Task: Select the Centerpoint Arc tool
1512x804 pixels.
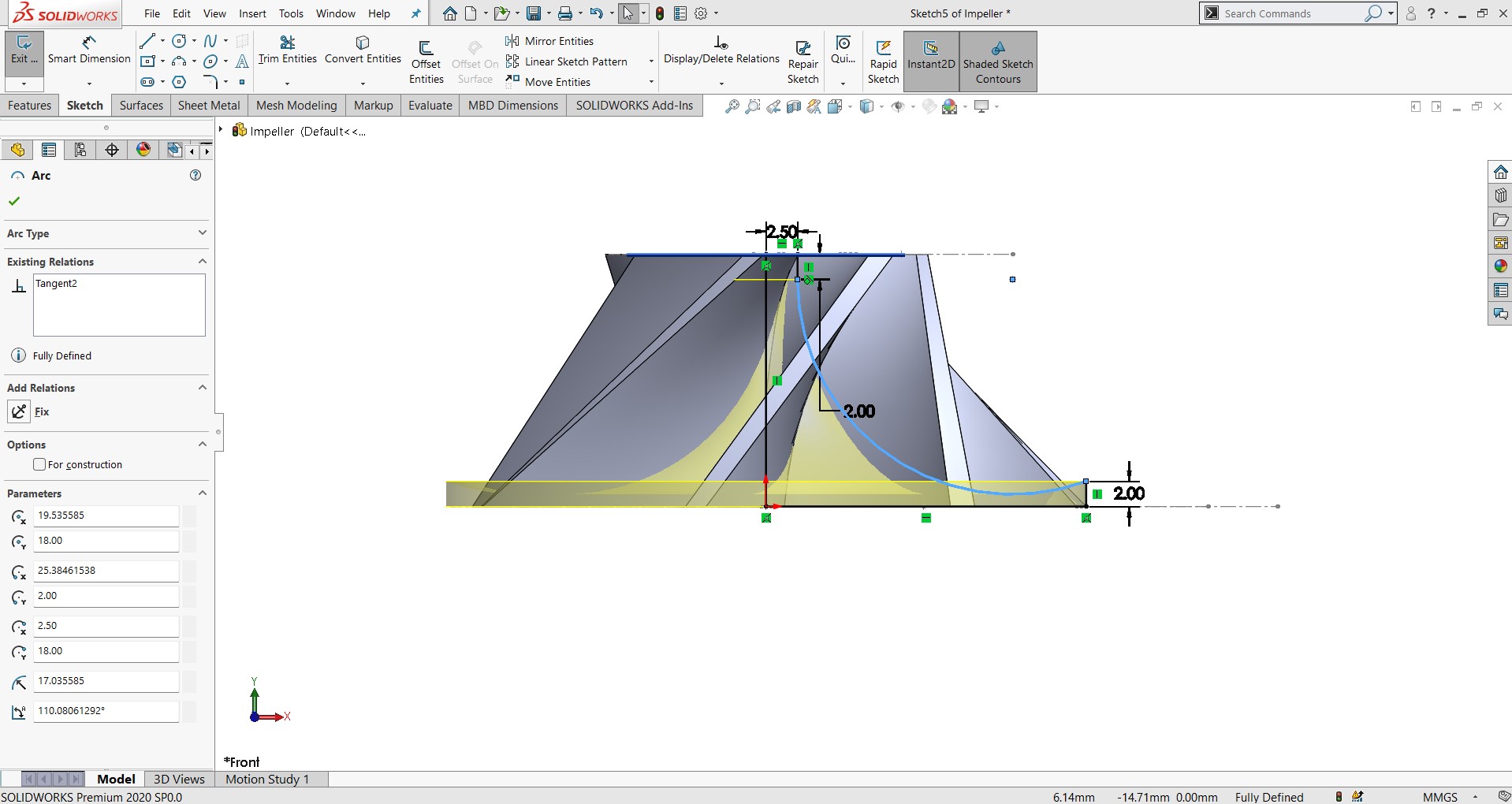Action: click(x=179, y=61)
